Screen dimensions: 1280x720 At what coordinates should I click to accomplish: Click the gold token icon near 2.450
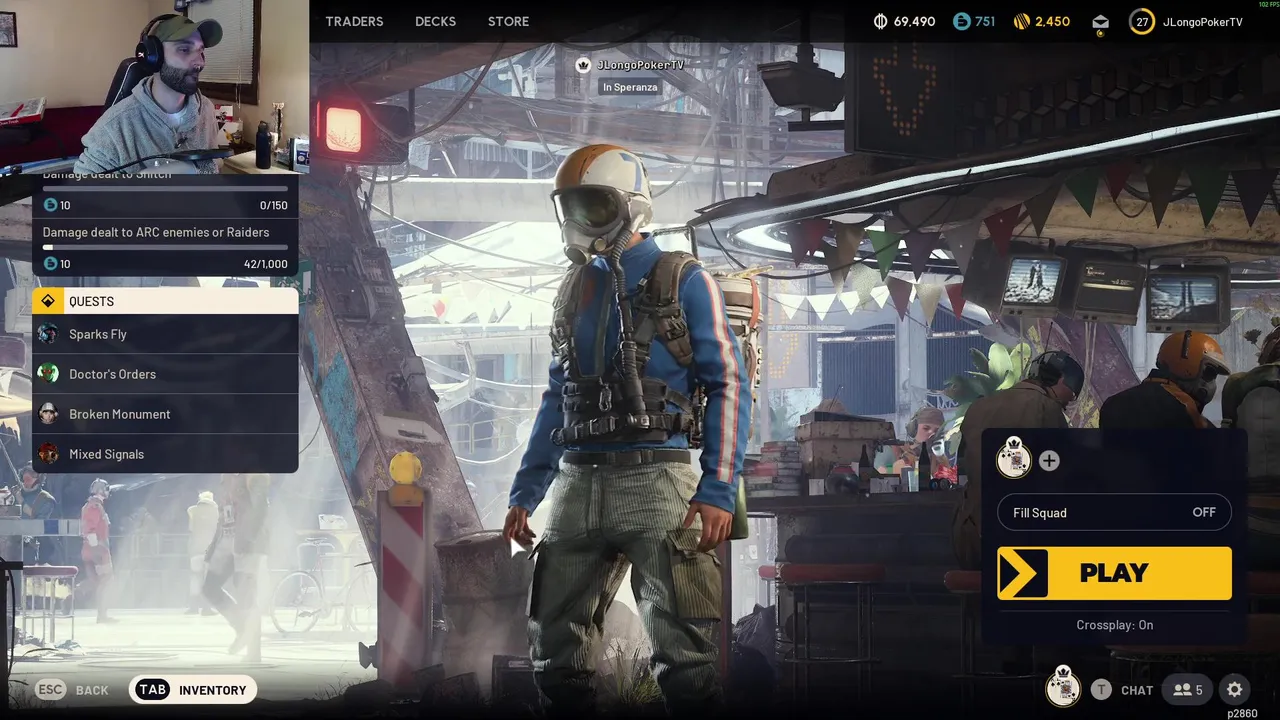tap(1021, 21)
